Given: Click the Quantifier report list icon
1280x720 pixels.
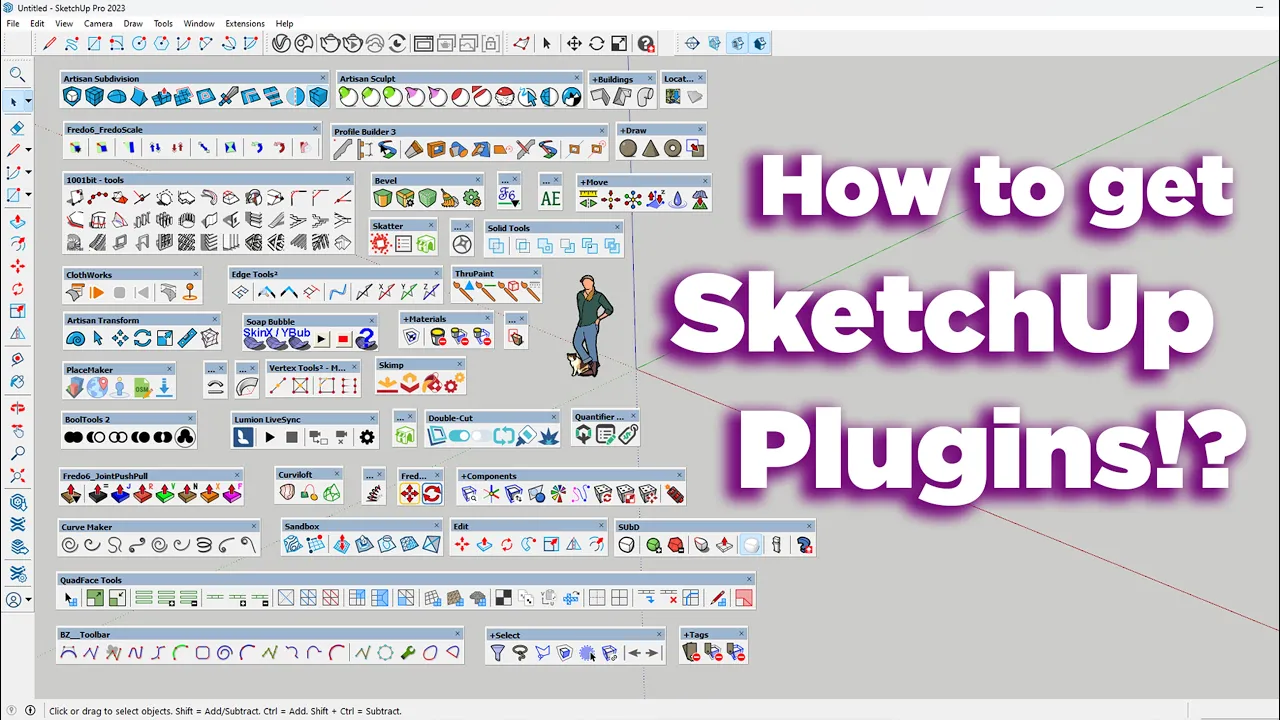Looking at the screenshot, I should [605, 434].
